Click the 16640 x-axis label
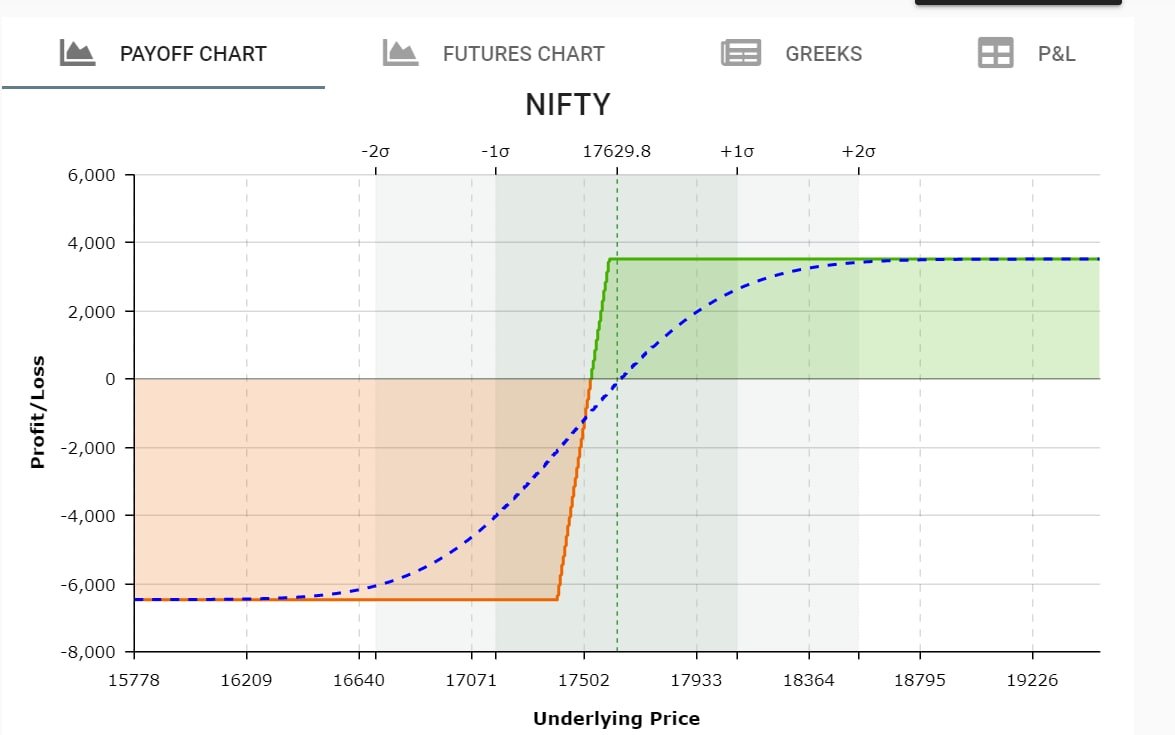This screenshot has width=1175, height=735. pos(359,680)
